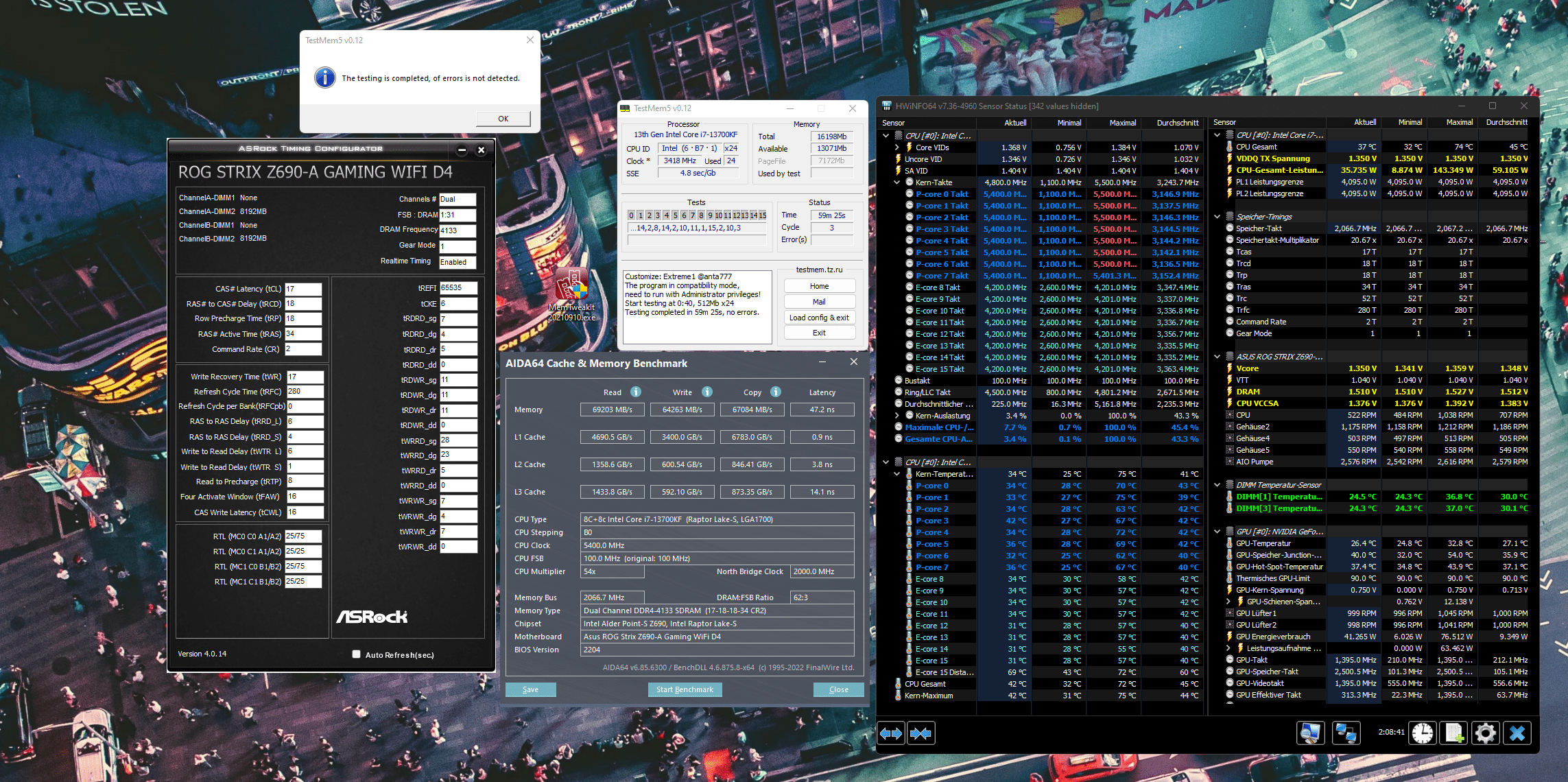Click HWiNFO collapse-columns inward arrows icon
This screenshot has width=1568, height=782.
920,733
